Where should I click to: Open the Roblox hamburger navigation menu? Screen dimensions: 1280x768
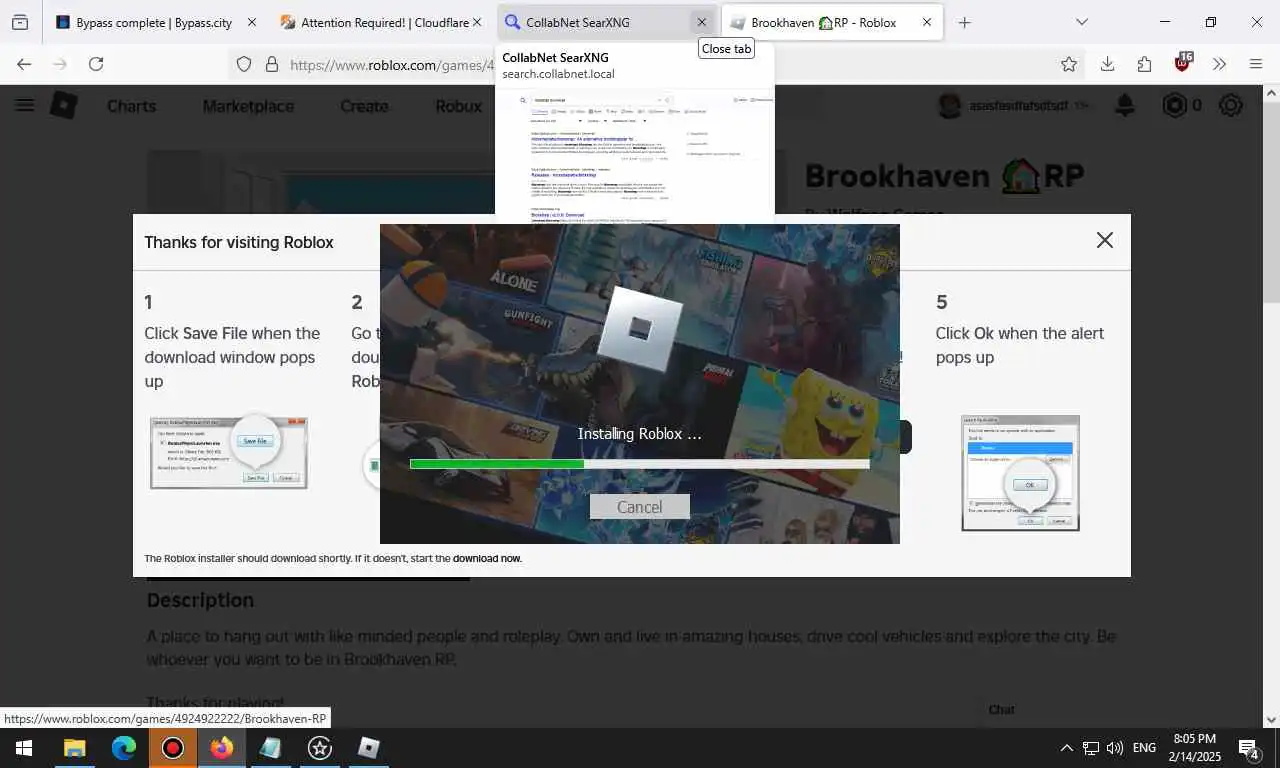(x=25, y=105)
